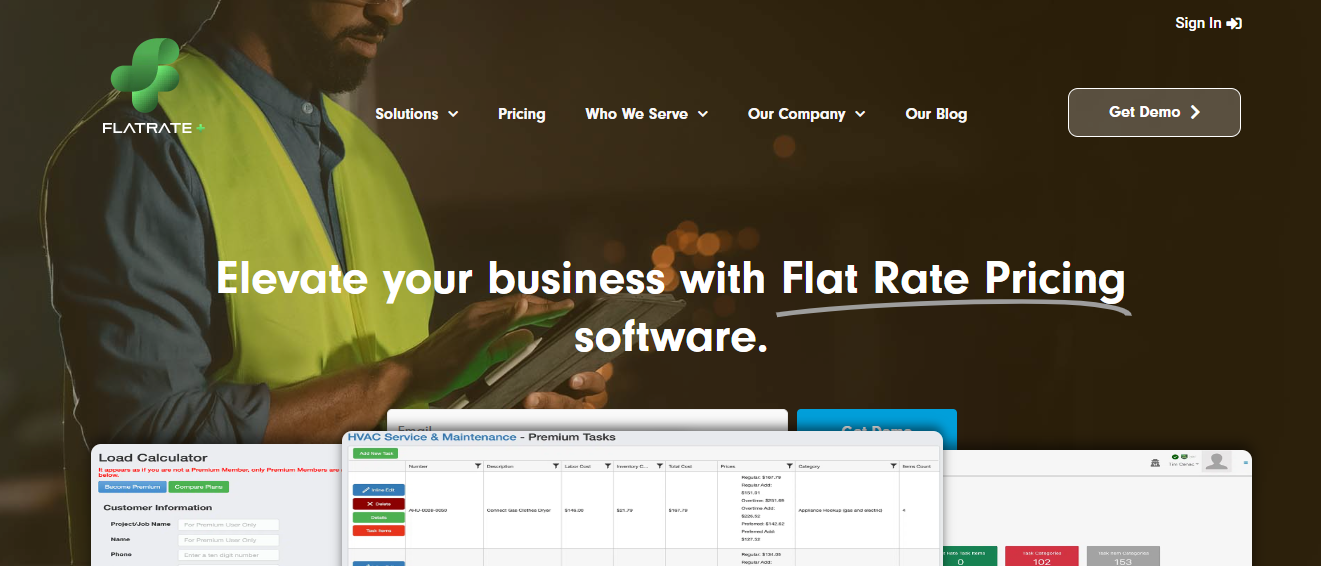Click the Description column filter icon

[x=555, y=466]
